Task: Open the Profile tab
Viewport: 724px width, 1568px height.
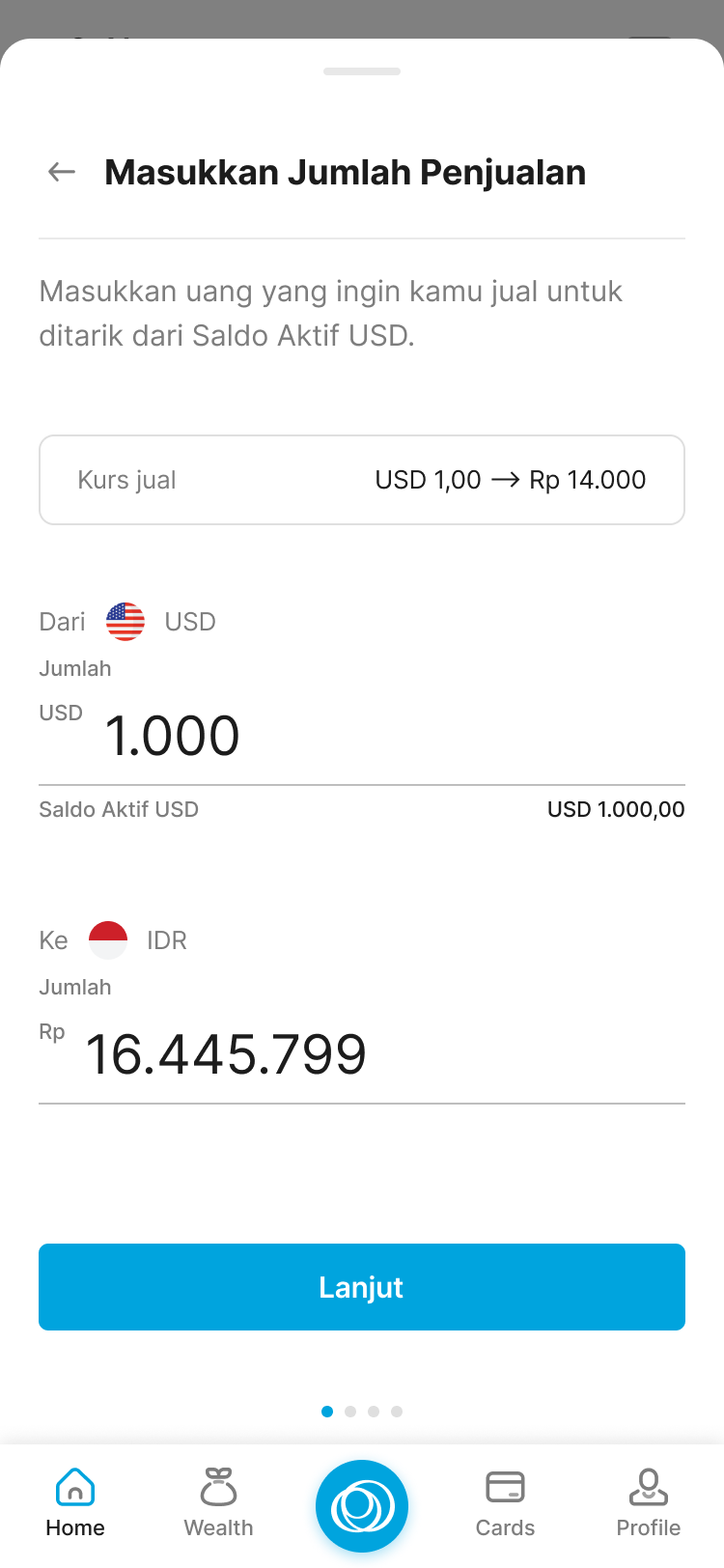Action: (649, 1503)
